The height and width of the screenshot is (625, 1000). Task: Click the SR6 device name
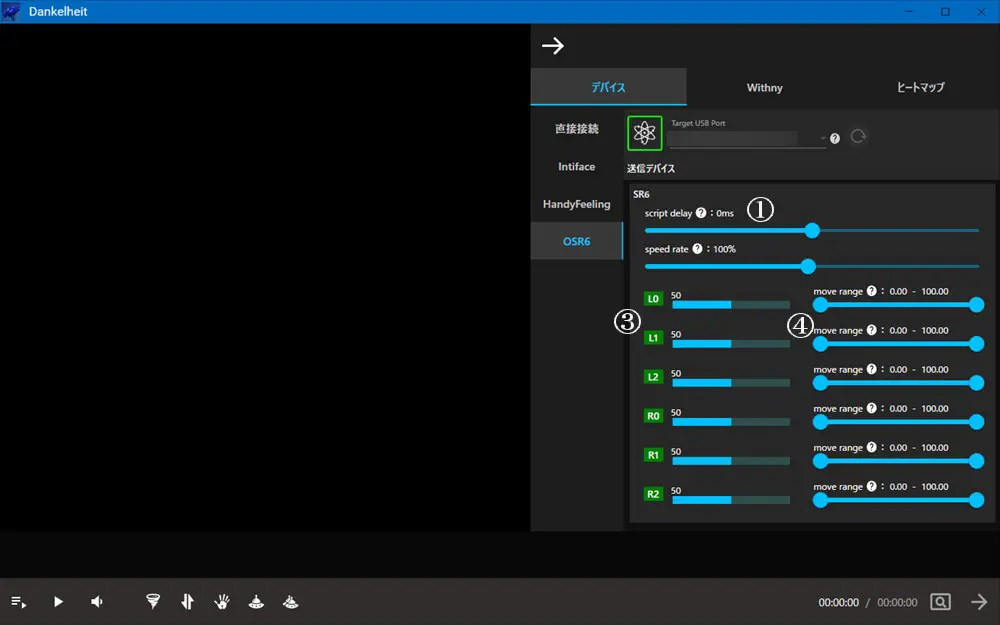coord(641,194)
